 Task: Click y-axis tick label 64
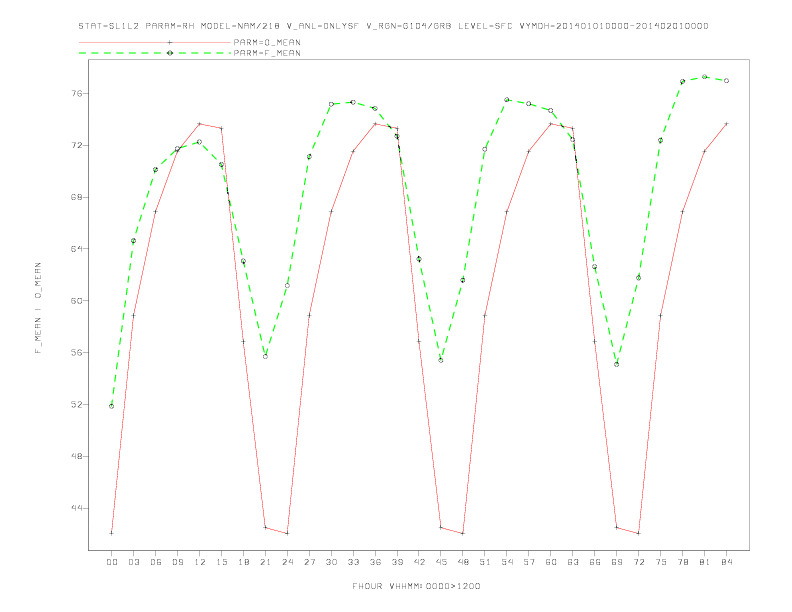point(76,249)
